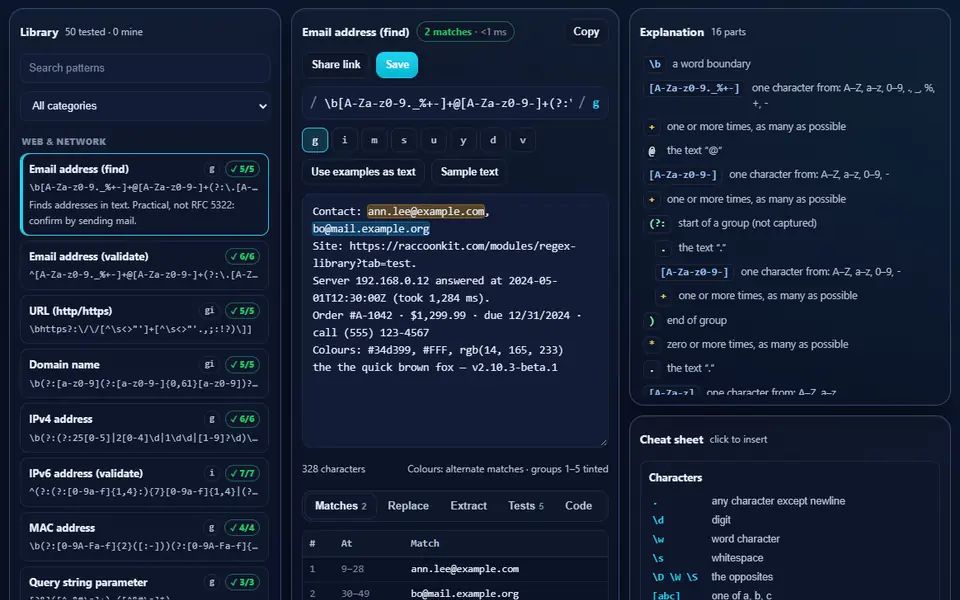Click the \b word boundary explanation token
The height and width of the screenshot is (600, 960).
[x=654, y=64]
